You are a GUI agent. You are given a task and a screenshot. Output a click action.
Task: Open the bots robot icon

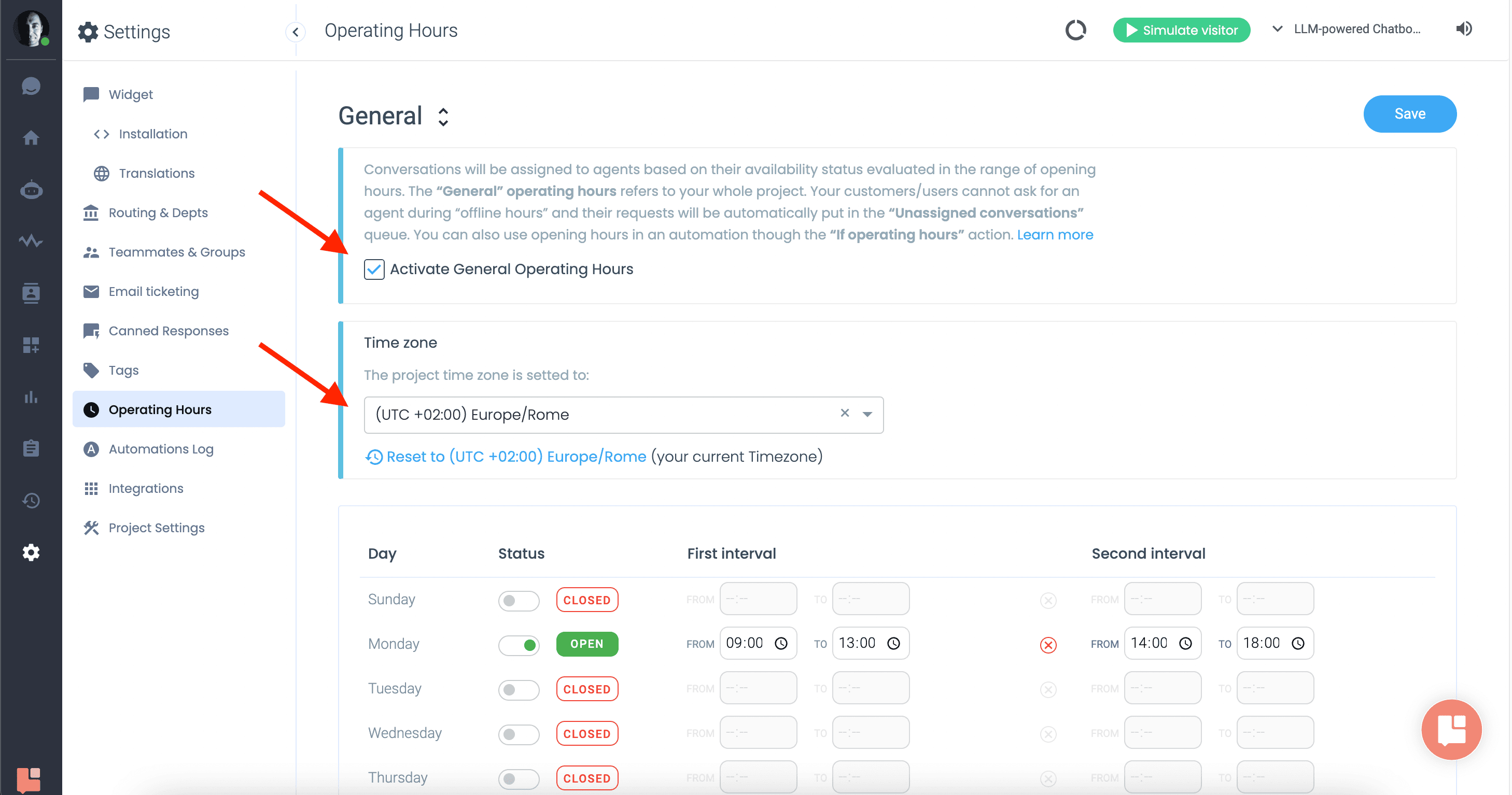tap(31, 190)
